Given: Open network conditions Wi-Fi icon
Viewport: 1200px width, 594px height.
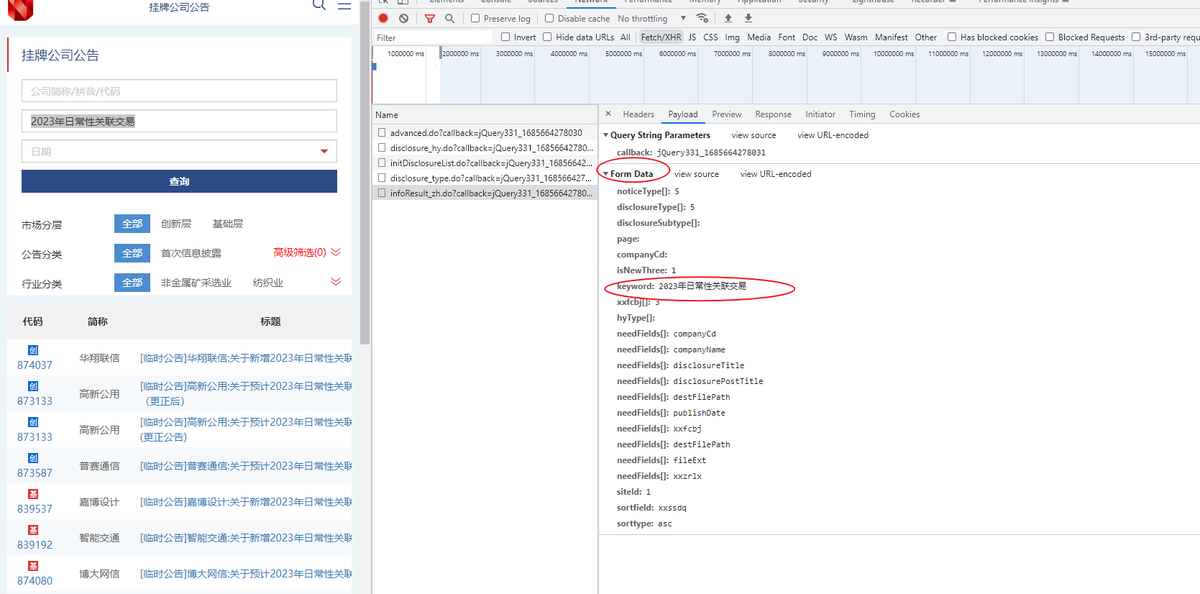Looking at the screenshot, I should (705, 18).
